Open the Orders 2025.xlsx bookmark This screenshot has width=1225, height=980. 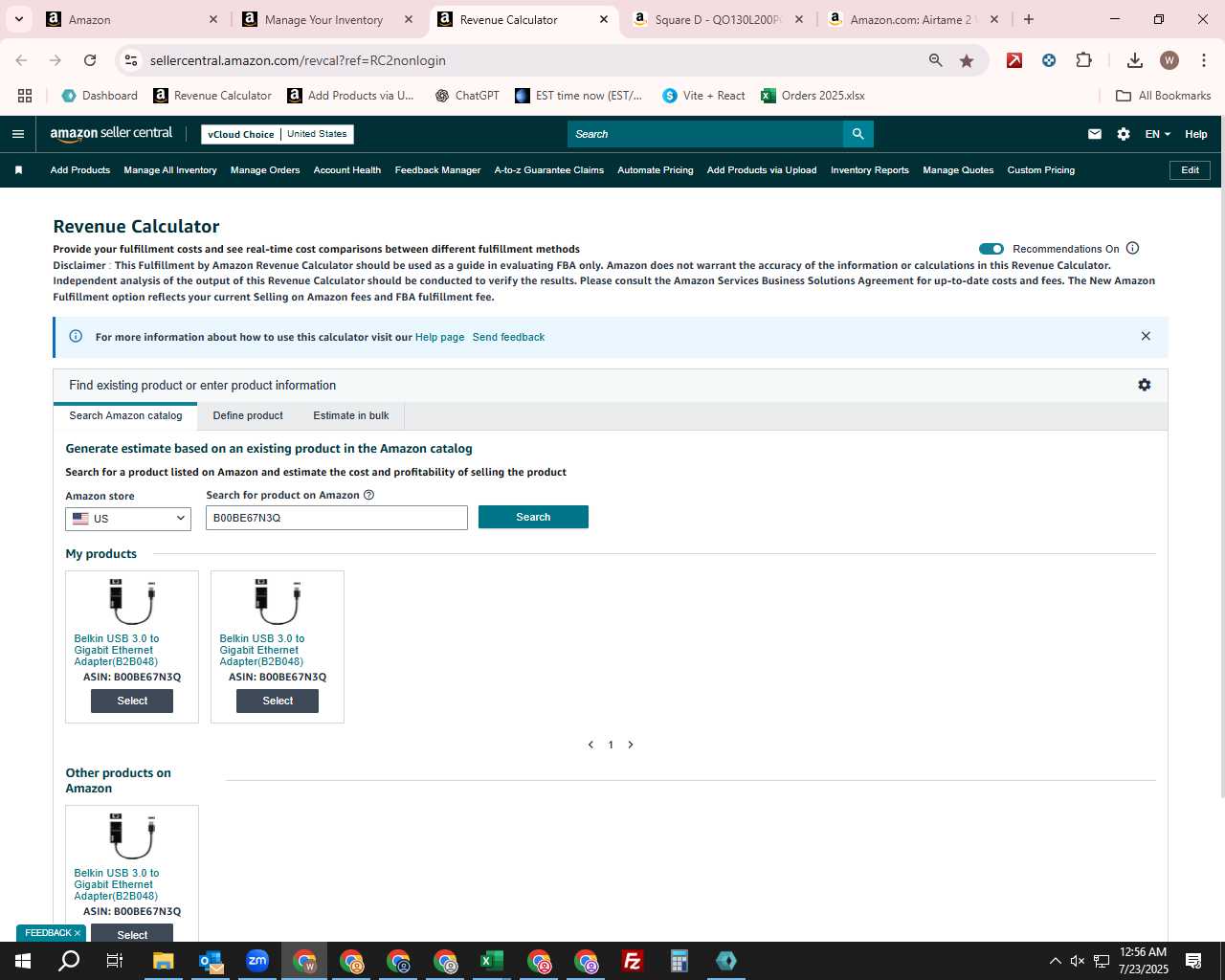click(x=813, y=96)
